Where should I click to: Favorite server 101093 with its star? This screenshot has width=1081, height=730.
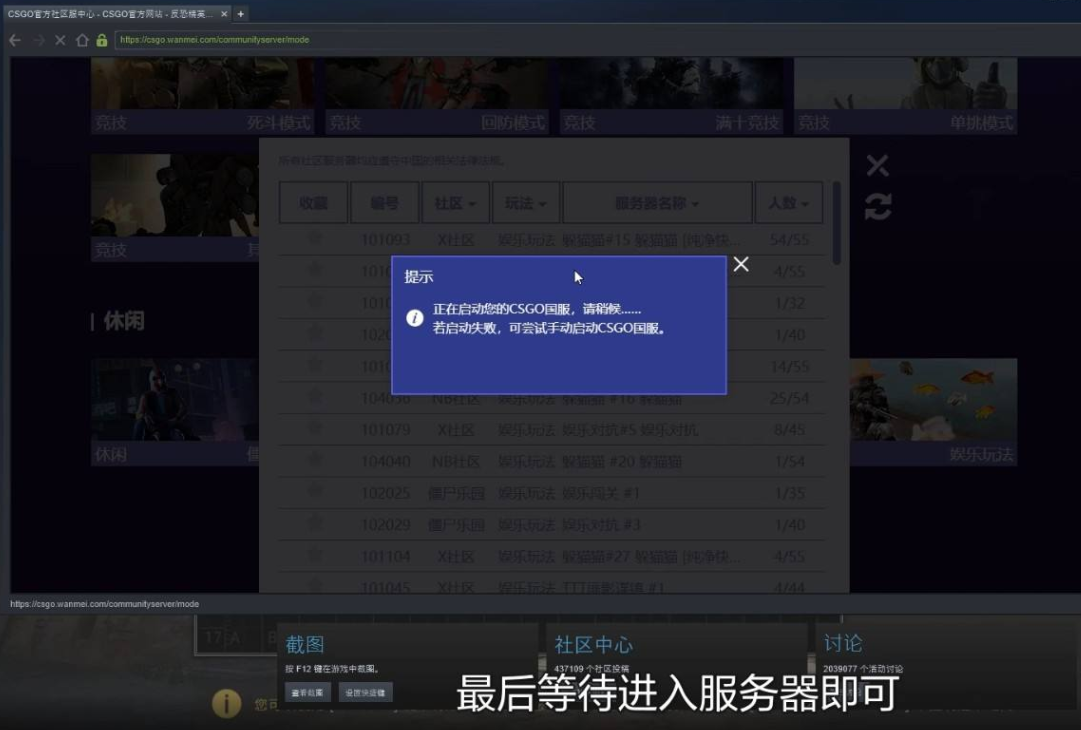(x=314, y=238)
